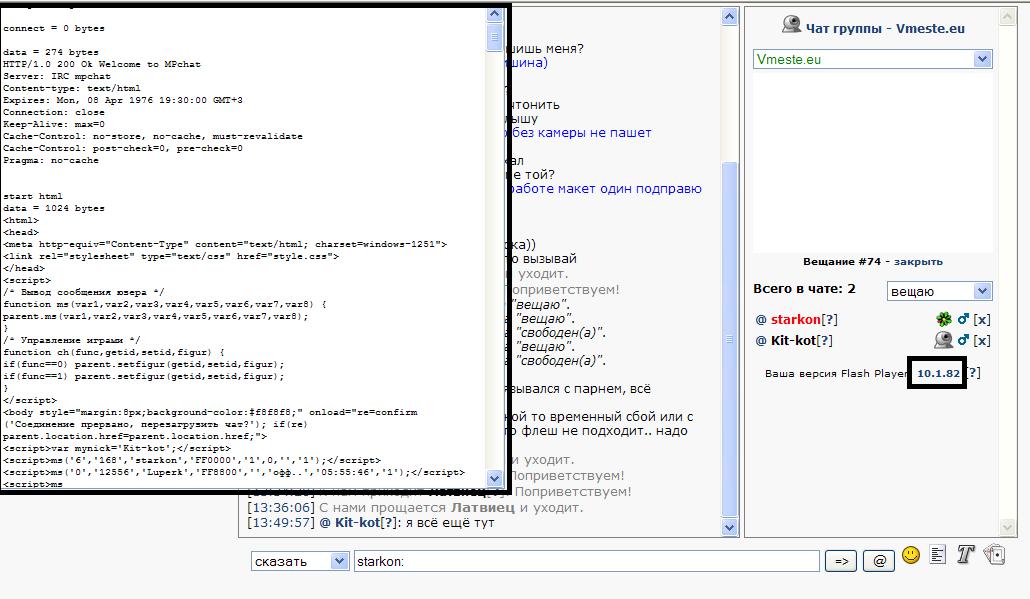Click the playing cards game icon

994,555
